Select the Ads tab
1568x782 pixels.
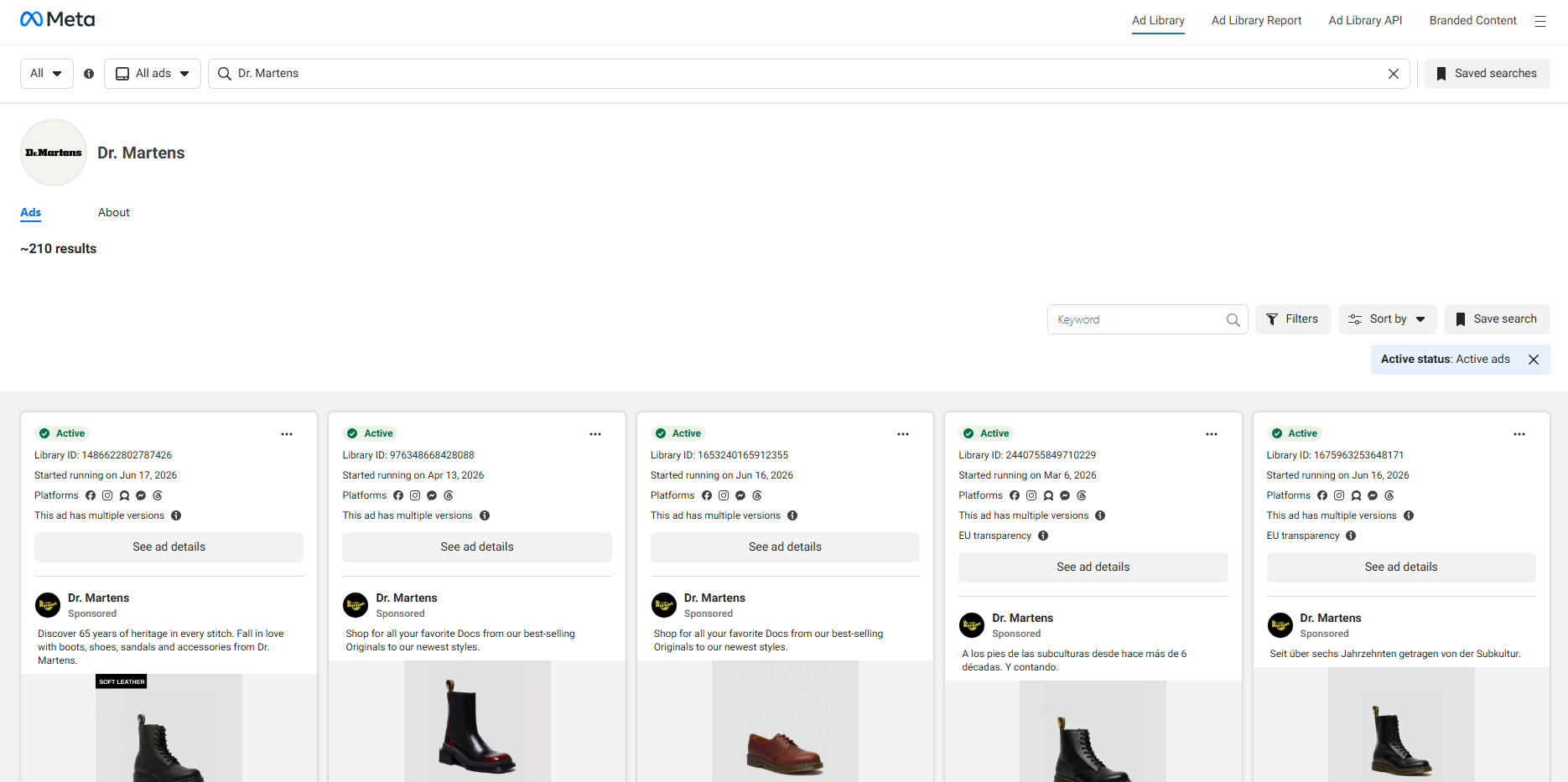point(31,213)
